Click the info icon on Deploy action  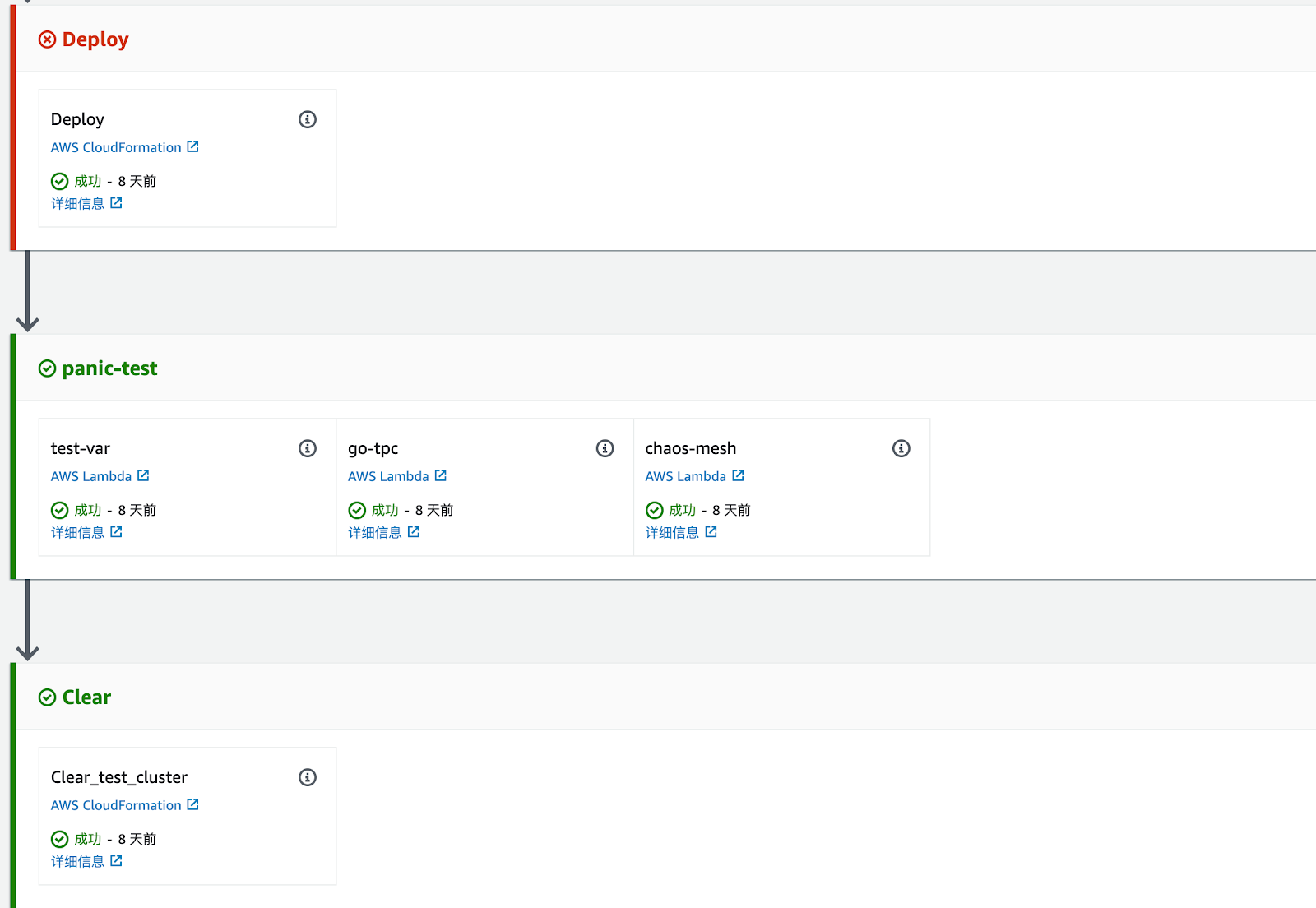(x=308, y=119)
